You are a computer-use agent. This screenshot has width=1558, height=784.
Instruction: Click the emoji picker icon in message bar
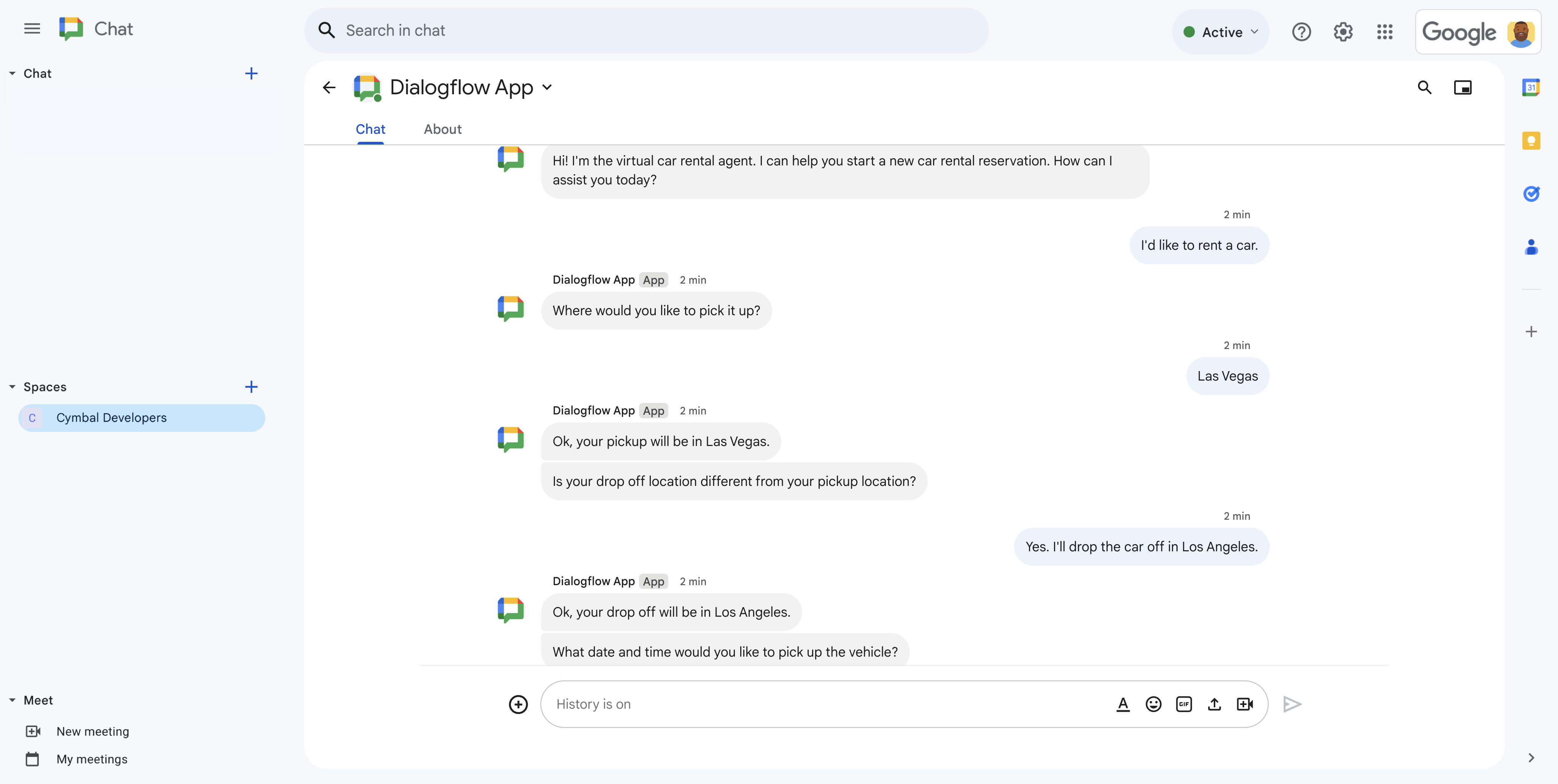pyautogui.click(x=1154, y=704)
